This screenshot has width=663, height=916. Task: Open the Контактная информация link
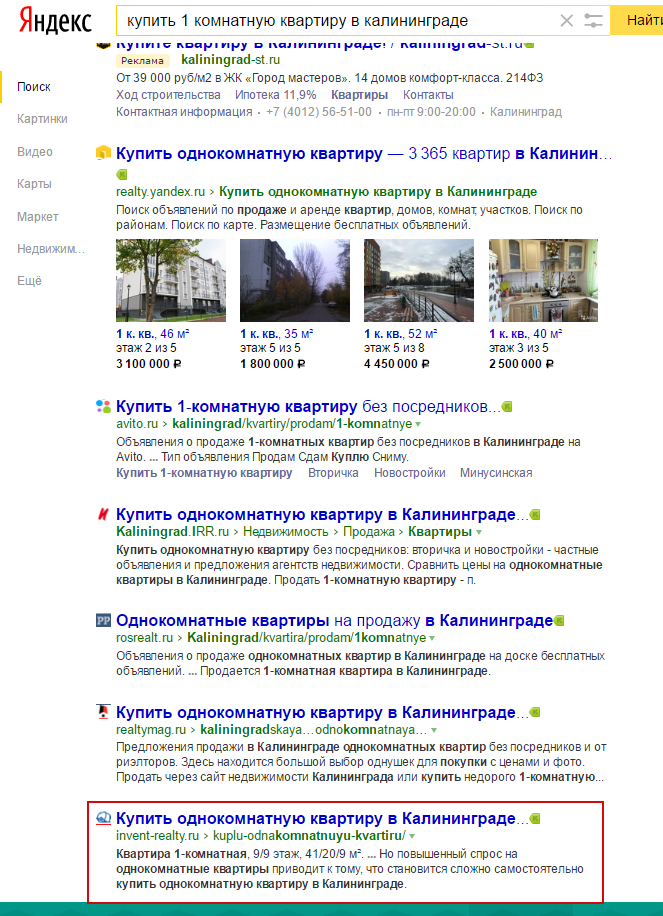(184, 112)
